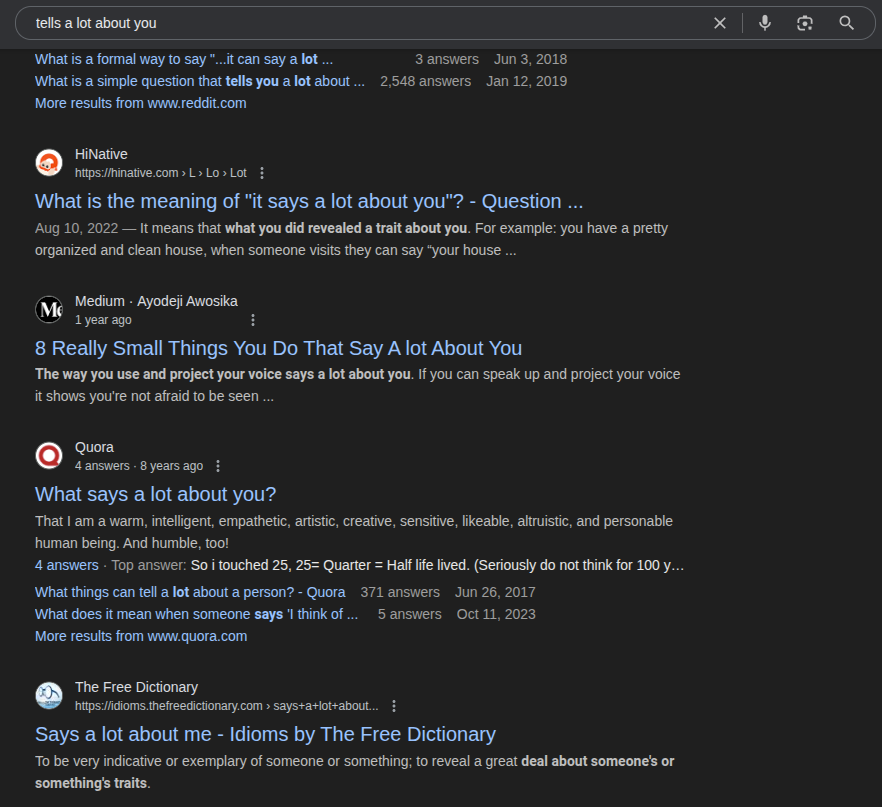
Task: Open more options for the Quora result
Action: point(218,466)
